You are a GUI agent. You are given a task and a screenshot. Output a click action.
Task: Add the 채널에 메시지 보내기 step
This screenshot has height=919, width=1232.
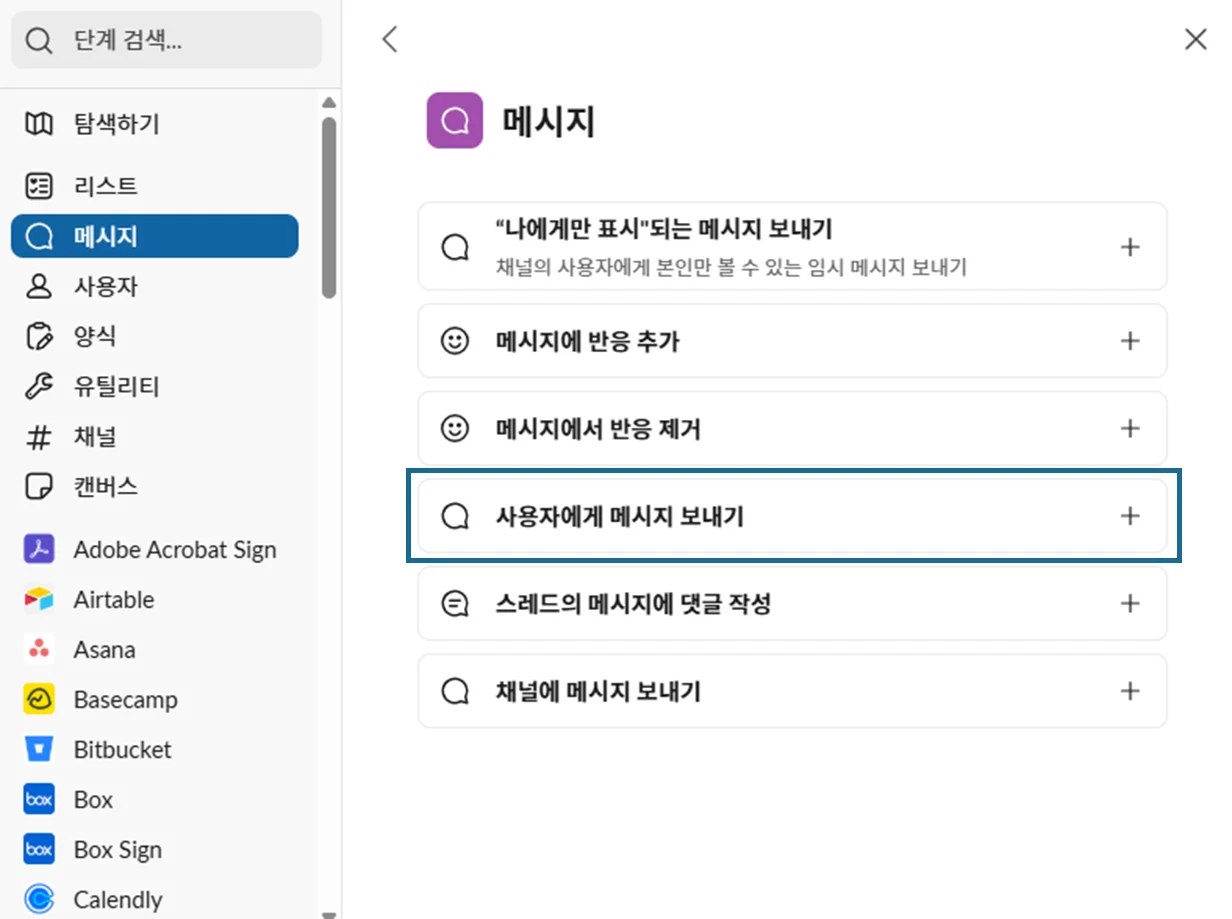click(x=1130, y=691)
